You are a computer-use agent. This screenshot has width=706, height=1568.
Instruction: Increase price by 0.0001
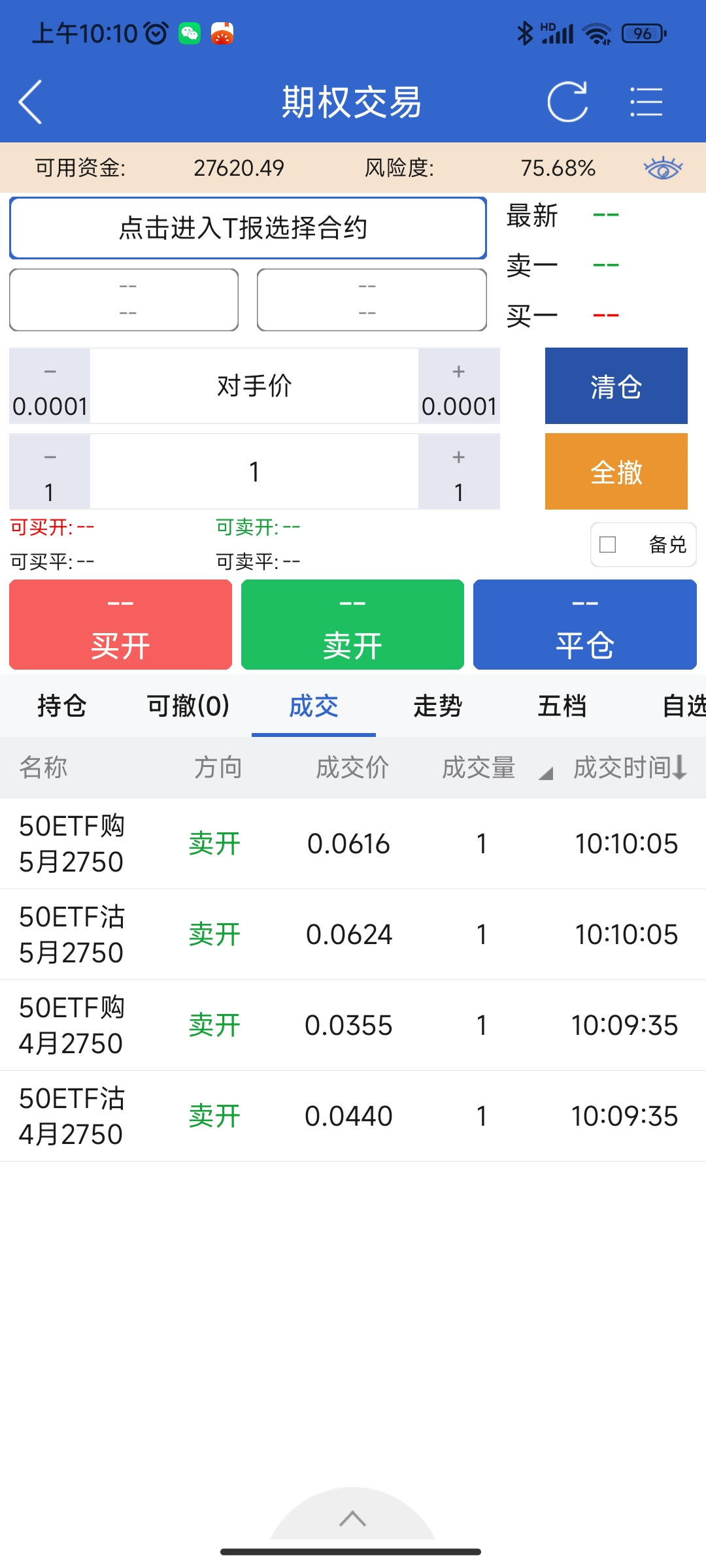459,386
